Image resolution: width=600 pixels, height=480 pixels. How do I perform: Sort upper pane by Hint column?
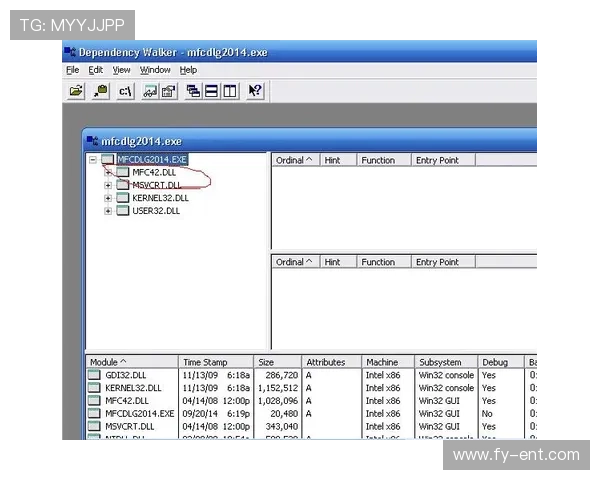(x=338, y=160)
